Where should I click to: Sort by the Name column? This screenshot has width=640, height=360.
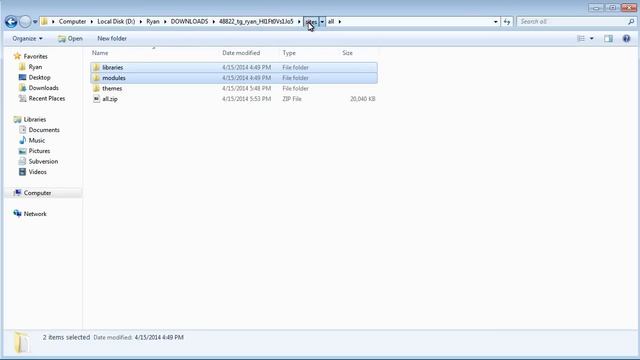click(x=100, y=53)
